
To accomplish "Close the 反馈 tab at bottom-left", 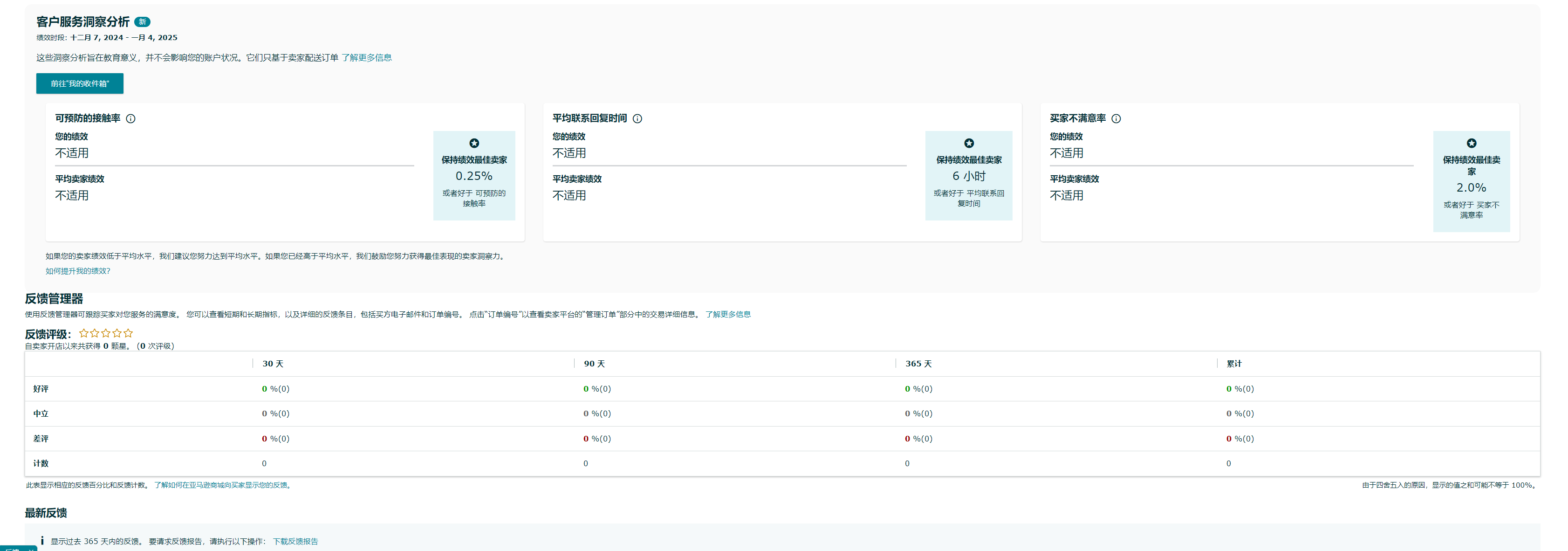I will point(30,549).
